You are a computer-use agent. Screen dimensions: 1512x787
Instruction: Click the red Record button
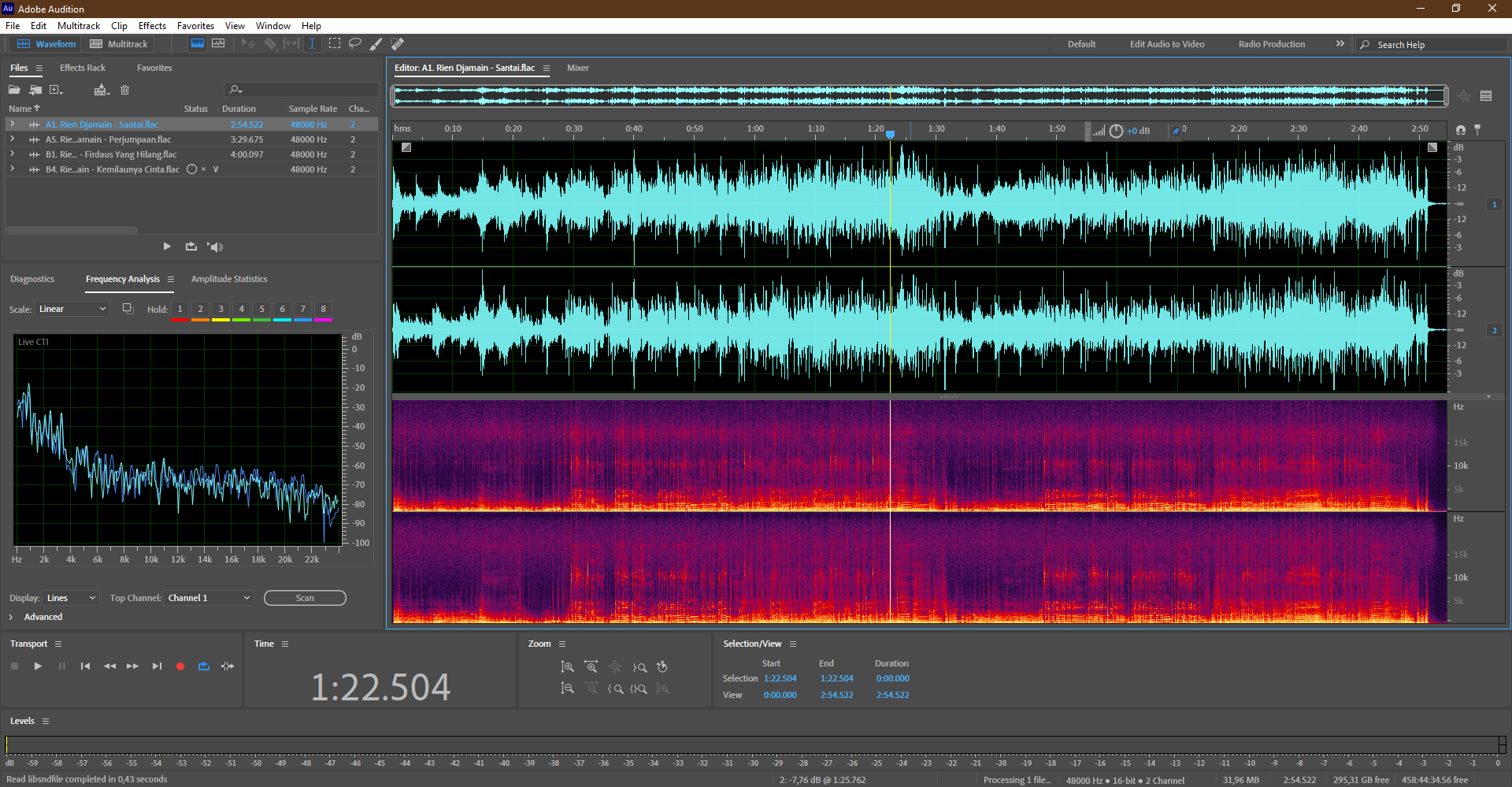(x=180, y=666)
